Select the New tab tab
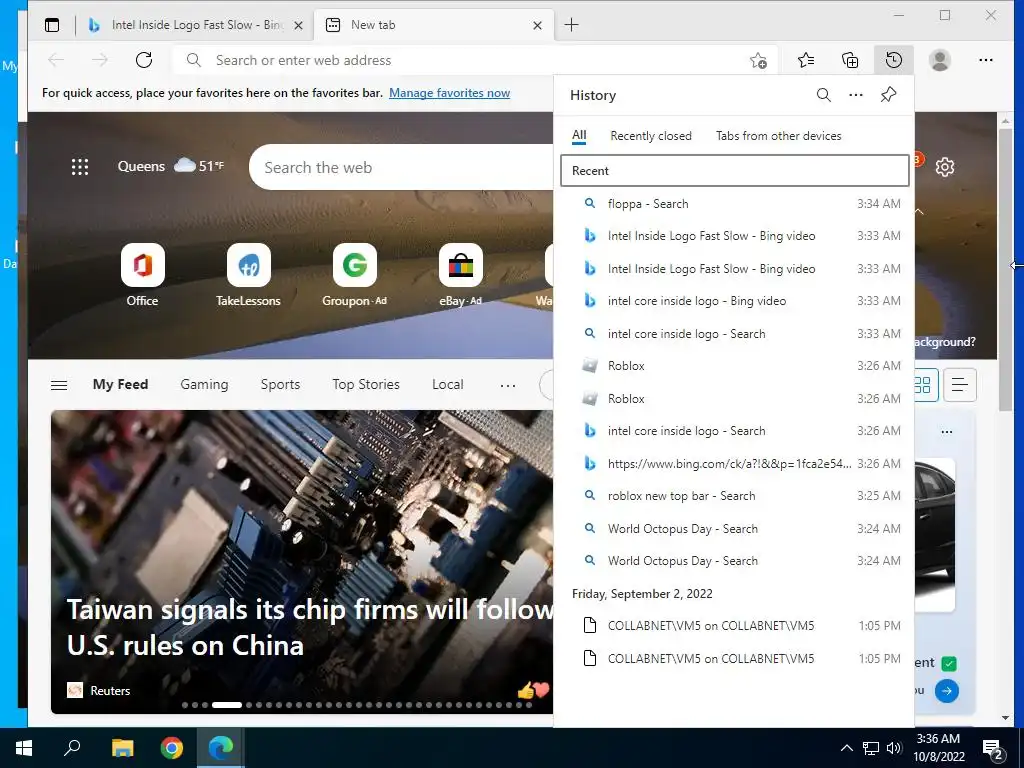 [x=432, y=25]
